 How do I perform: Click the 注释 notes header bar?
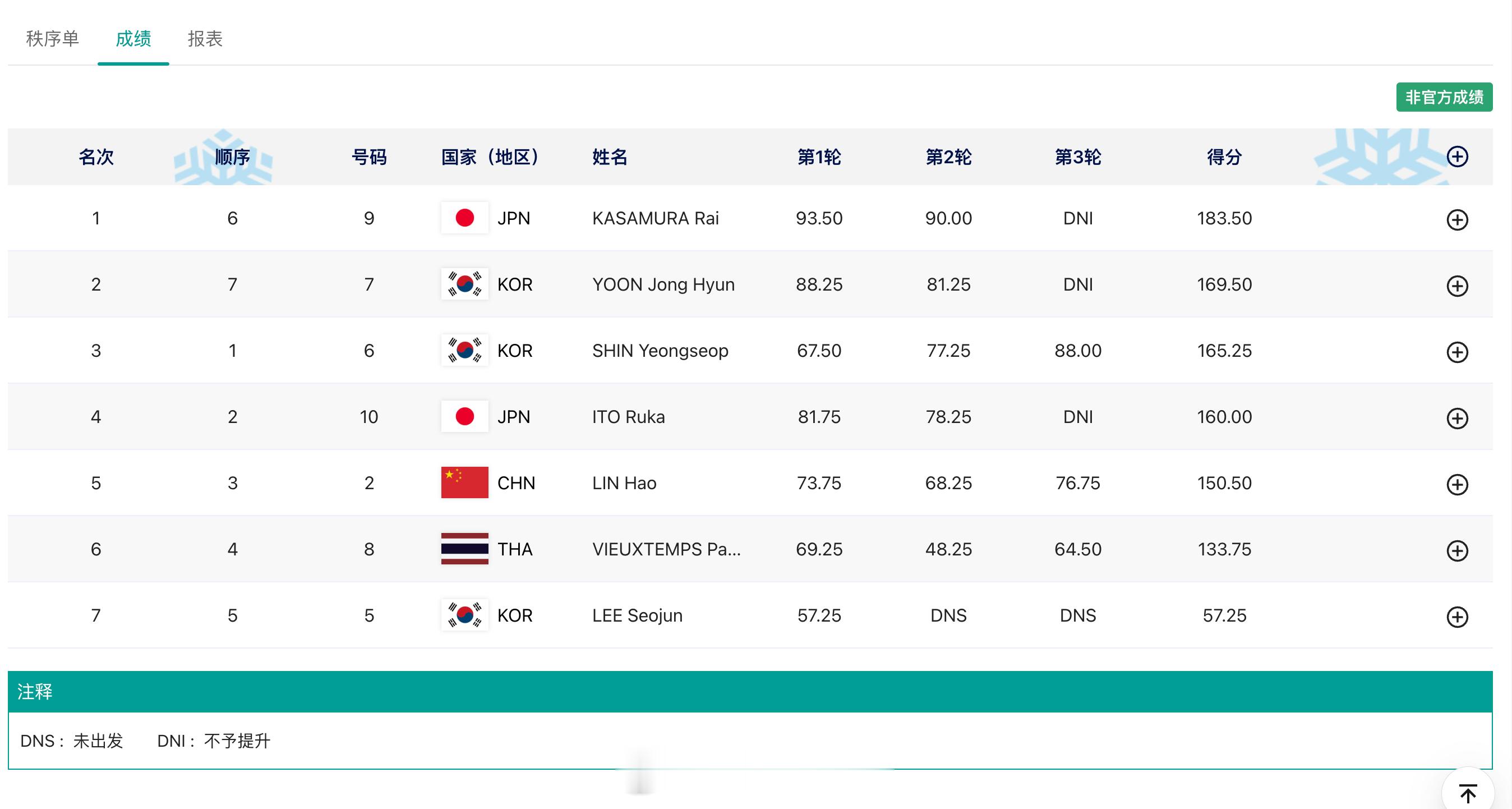750,692
